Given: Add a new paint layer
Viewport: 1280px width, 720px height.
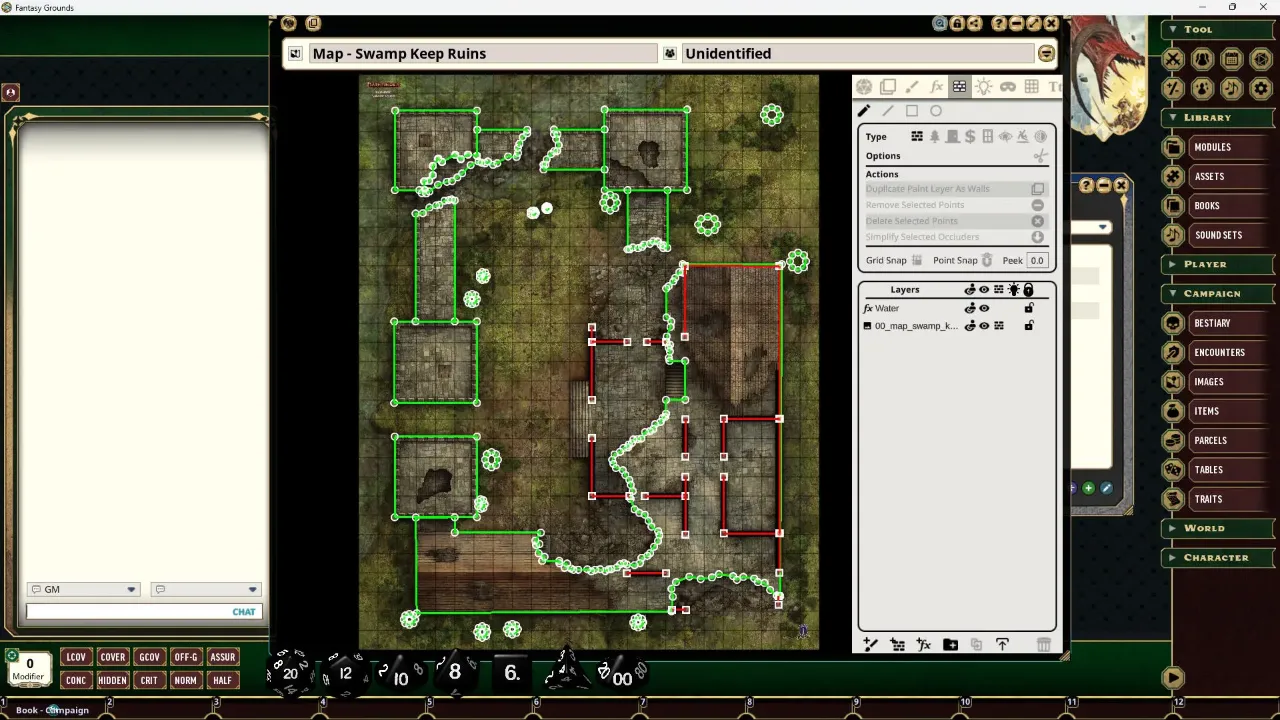Looking at the screenshot, I should (870, 645).
